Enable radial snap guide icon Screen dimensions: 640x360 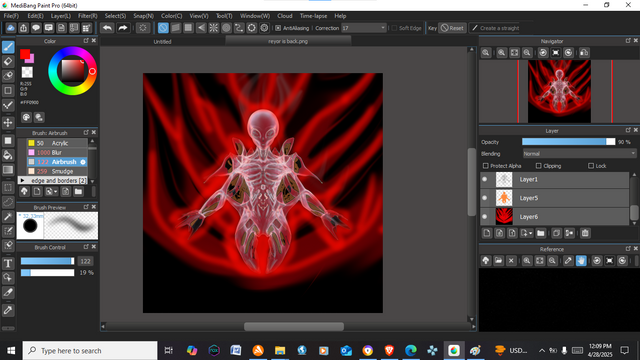coord(213,28)
